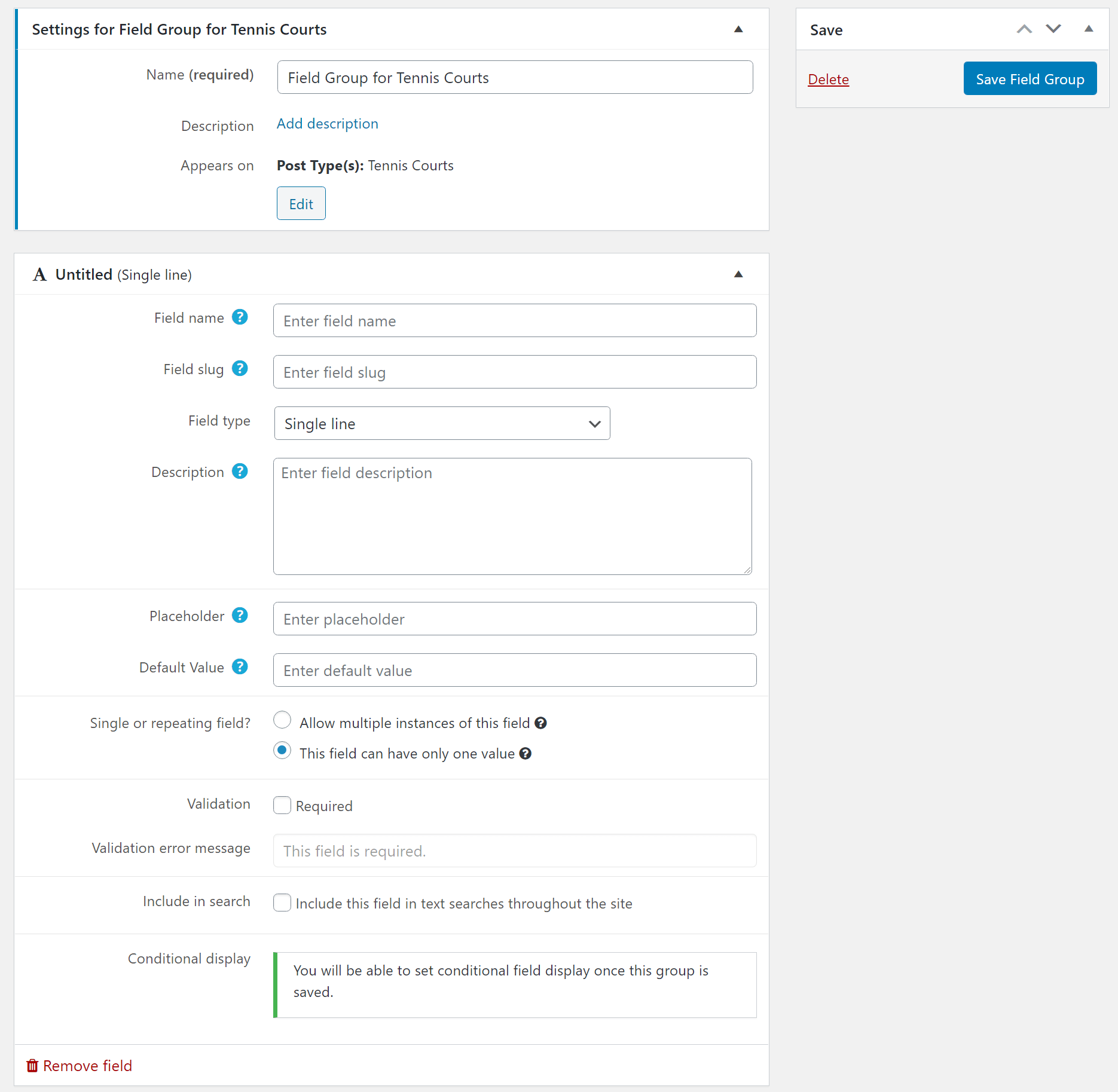Click the Enter field slug input
Image resolution: width=1118 pixels, height=1092 pixels.
515,372
